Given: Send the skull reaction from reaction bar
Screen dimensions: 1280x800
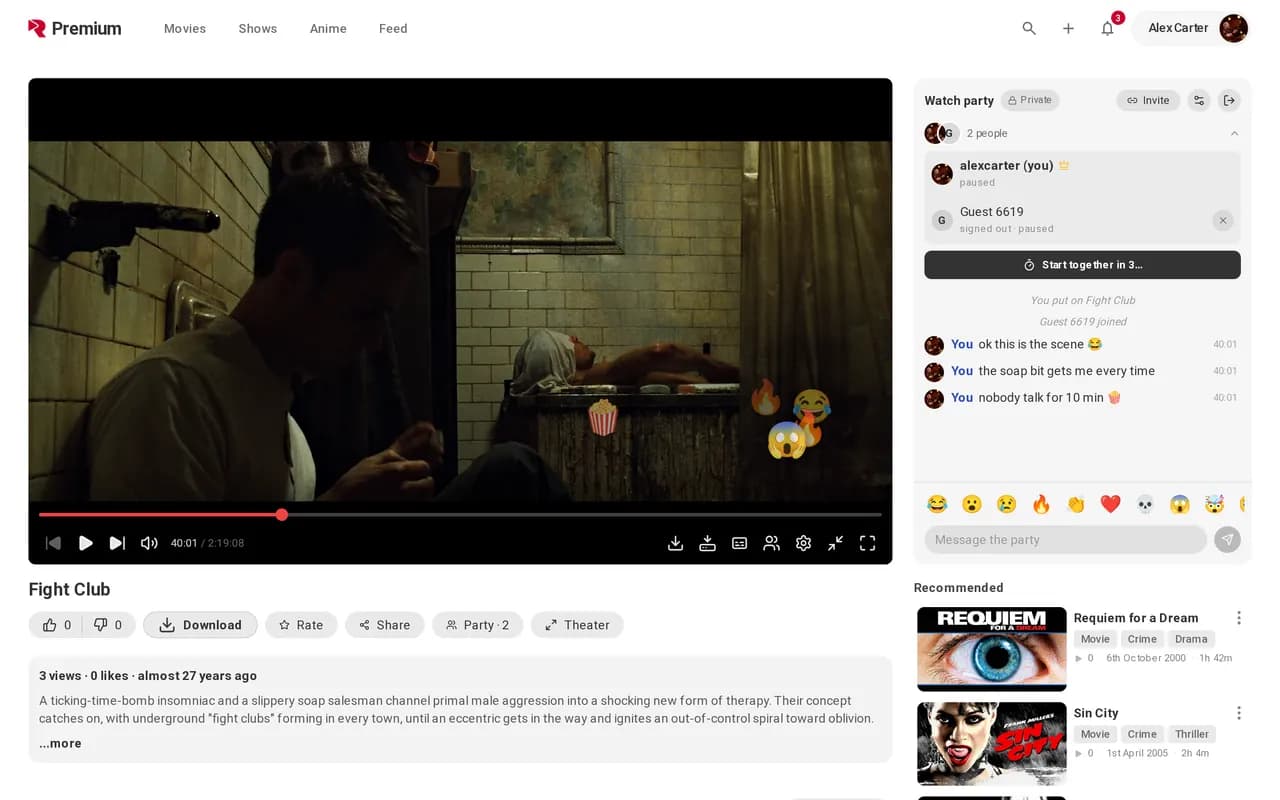Looking at the screenshot, I should (1145, 504).
